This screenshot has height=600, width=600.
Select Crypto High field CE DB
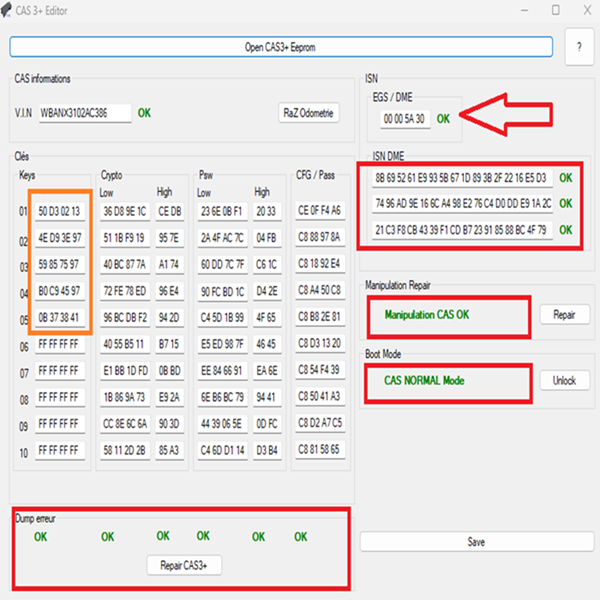pos(170,212)
